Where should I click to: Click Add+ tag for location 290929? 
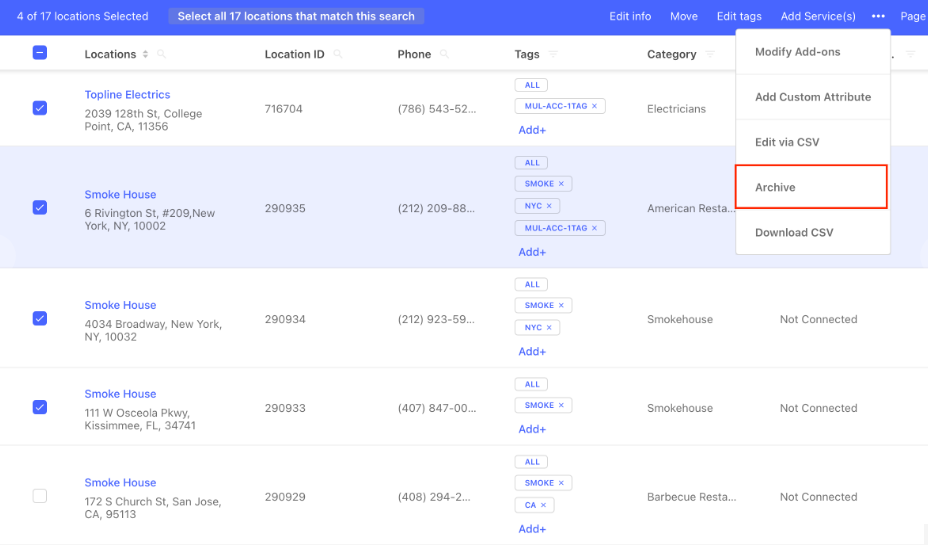(x=532, y=529)
